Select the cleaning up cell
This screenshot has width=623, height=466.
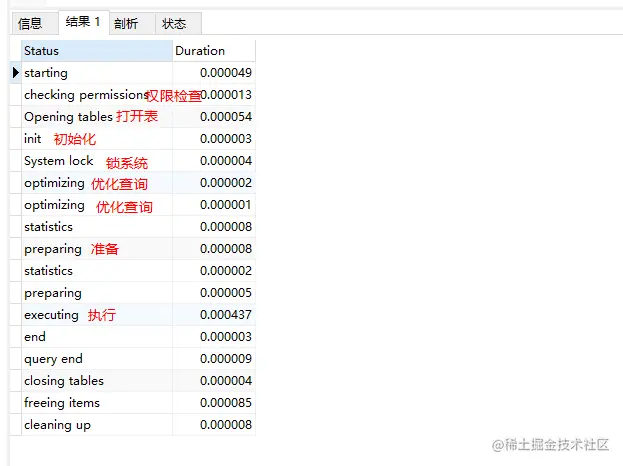click(97, 425)
